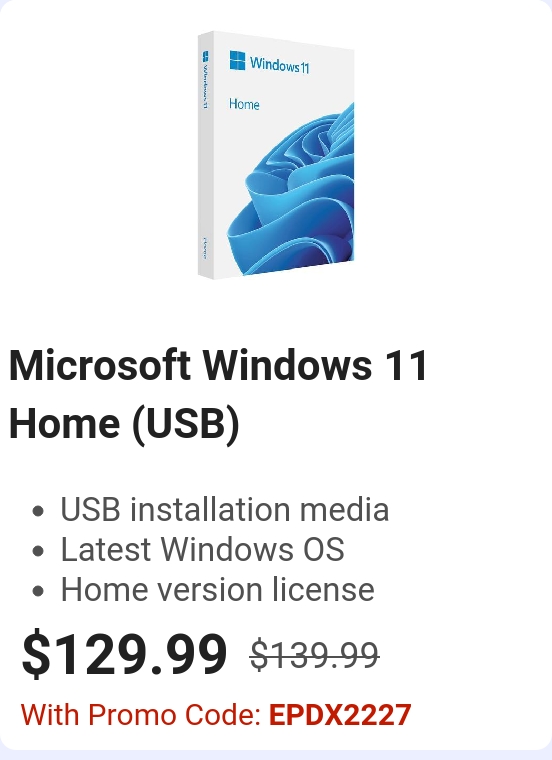Open the Microsoft Windows 11 Home (USB) title link
Screen dimensions: 552x760
coord(218,394)
